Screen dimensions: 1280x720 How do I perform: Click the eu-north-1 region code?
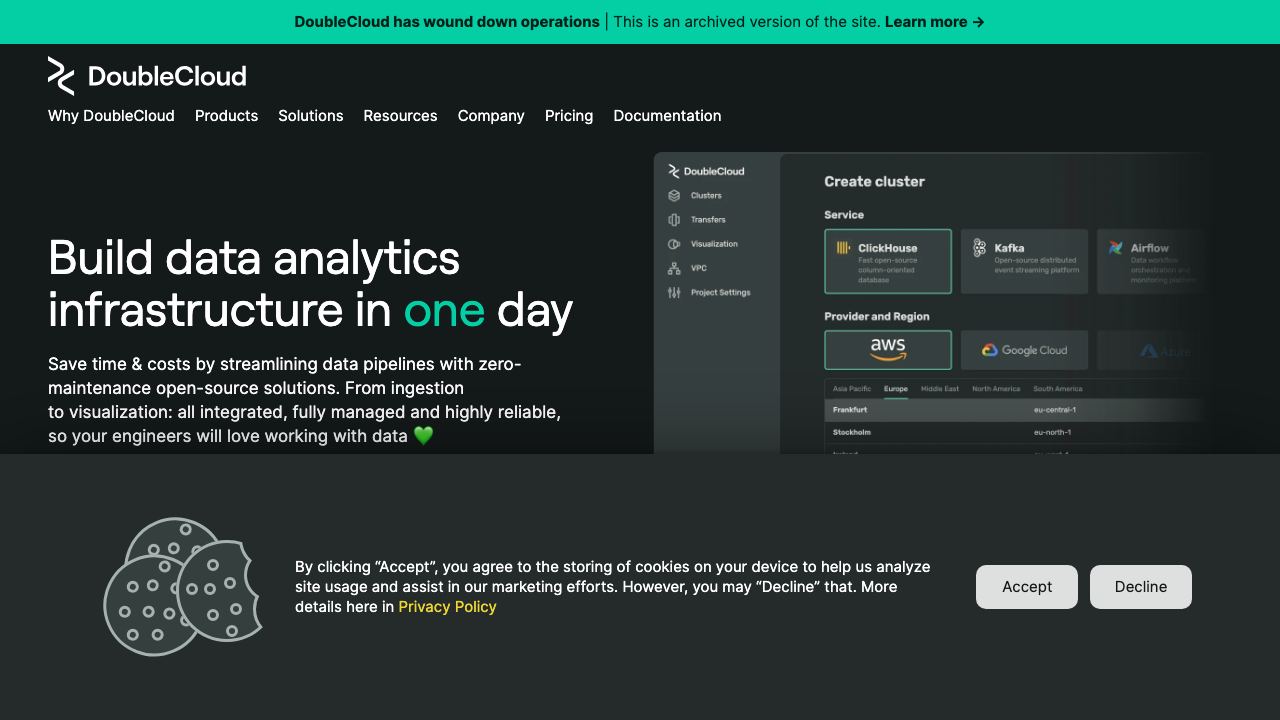click(x=1053, y=432)
